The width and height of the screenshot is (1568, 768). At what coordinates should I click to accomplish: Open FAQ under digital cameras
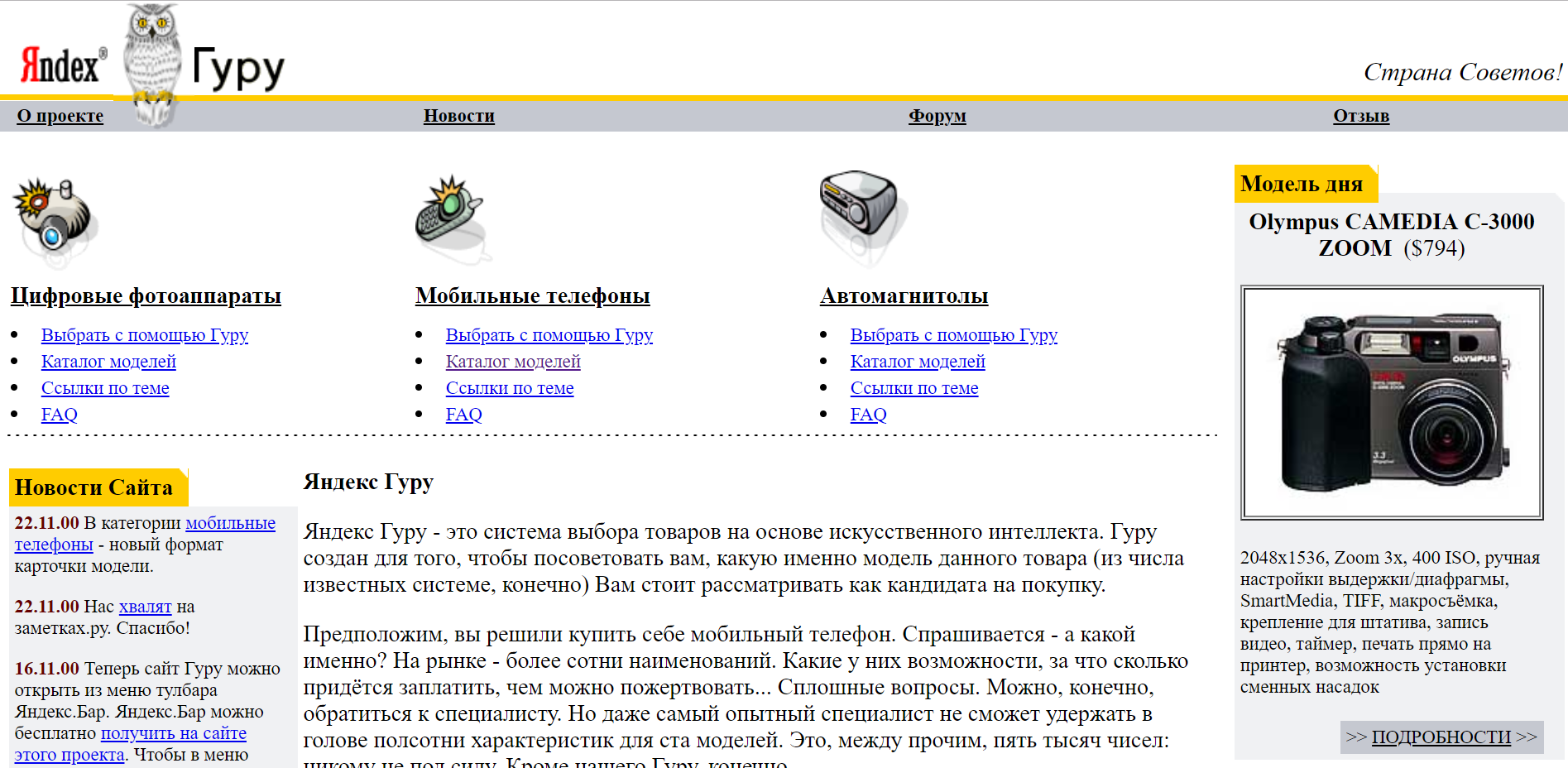pyautogui.click(x=60, y=415)
